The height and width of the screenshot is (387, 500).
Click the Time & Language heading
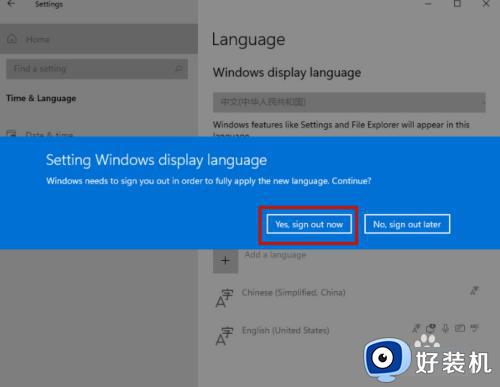point(41,98)
